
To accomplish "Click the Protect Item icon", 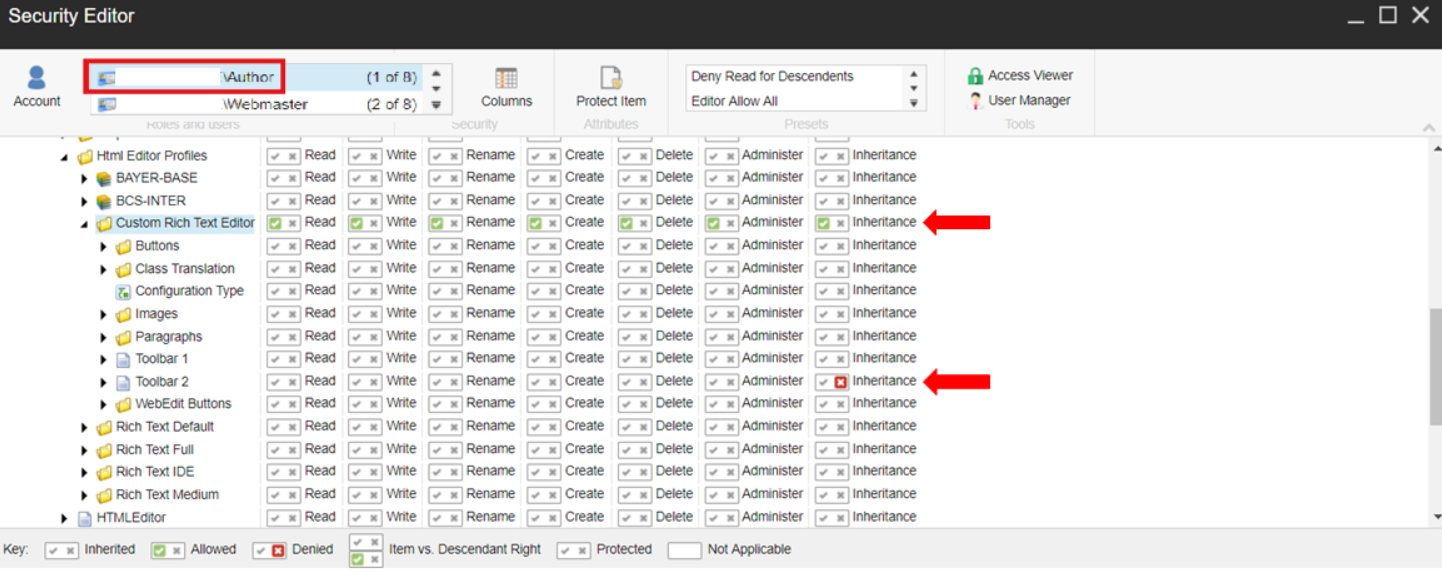I will pyautogui.click(x=610, y=79).
